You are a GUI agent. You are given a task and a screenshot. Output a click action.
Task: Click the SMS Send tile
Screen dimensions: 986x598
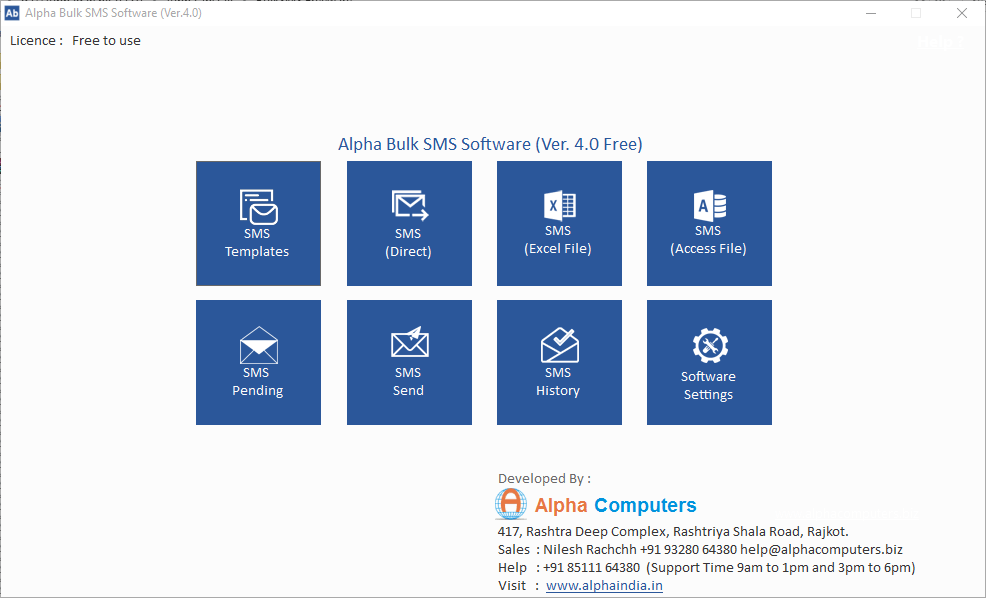(x=409, y=362)
